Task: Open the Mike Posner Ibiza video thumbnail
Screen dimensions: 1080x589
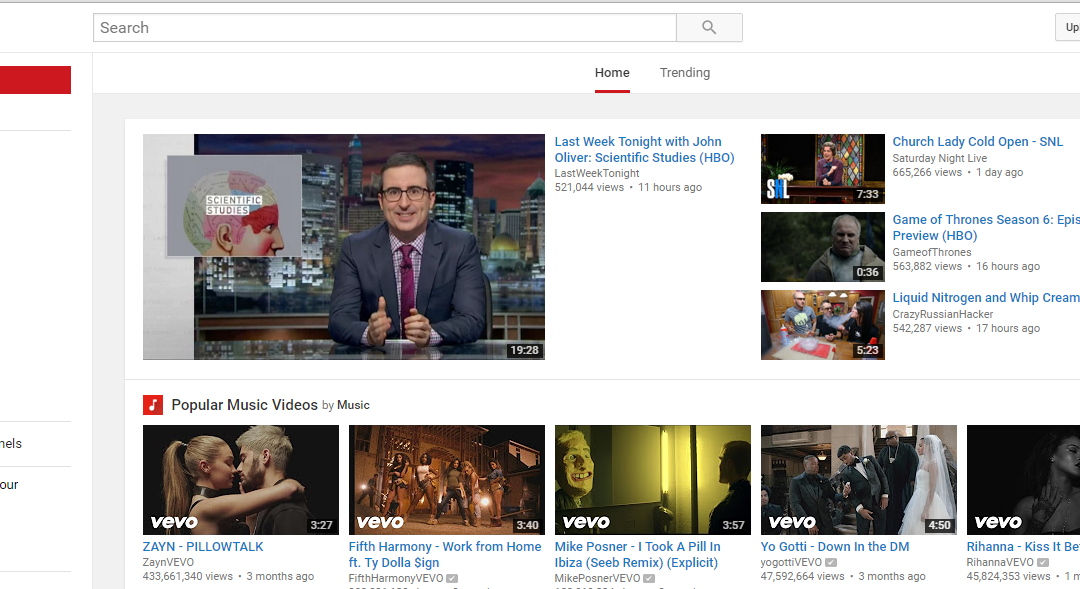Action: (652, 479)
